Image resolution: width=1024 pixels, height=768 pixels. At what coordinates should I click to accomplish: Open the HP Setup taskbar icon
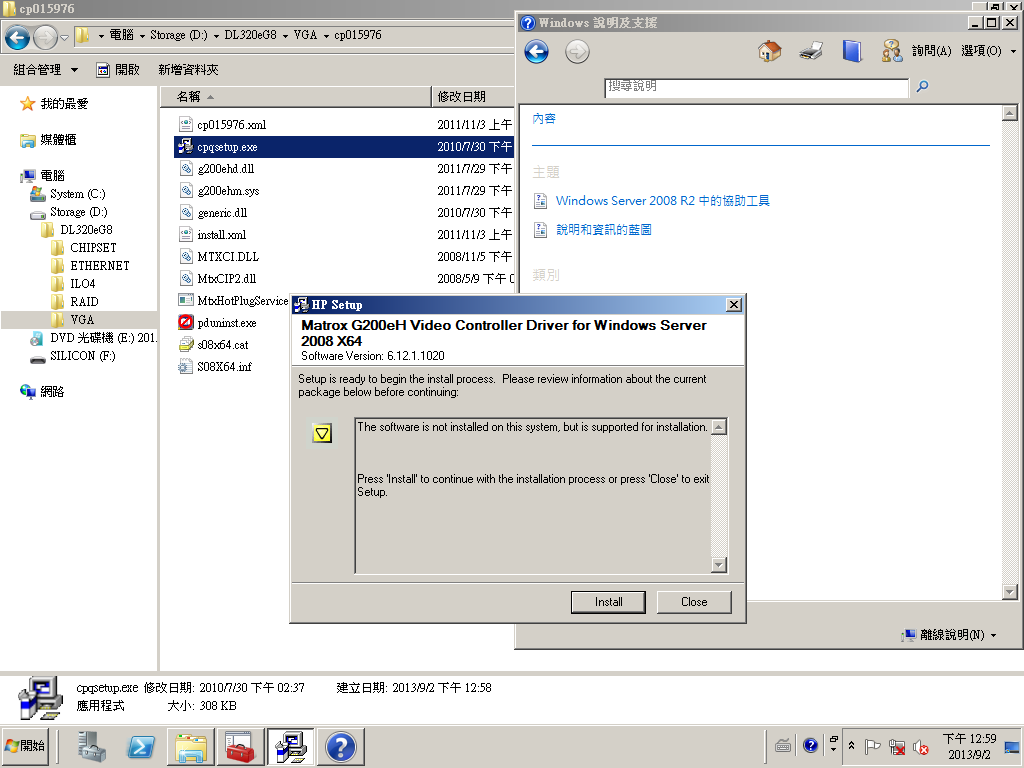point(290,746)
